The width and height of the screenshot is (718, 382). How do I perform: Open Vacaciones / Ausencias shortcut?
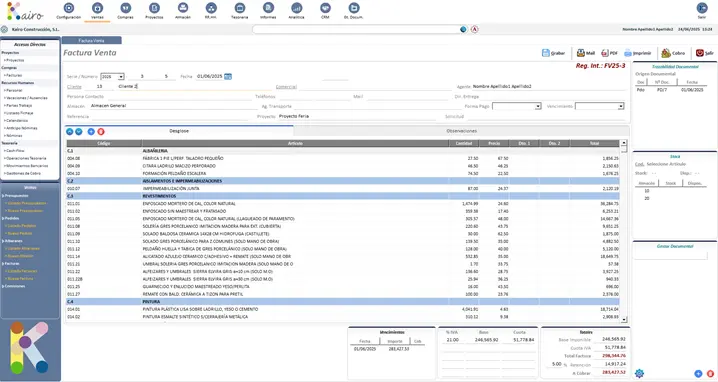click(26, 98)
